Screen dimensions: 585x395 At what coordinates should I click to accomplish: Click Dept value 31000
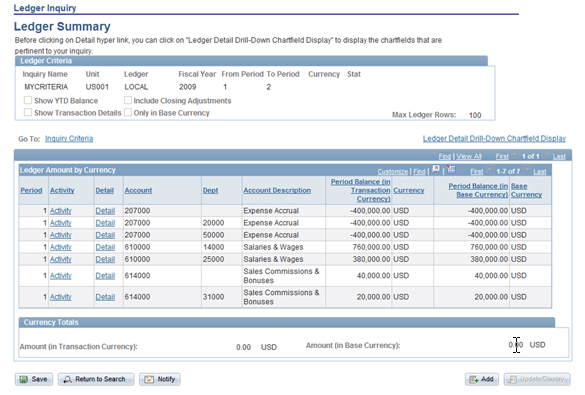click(x=213, y=297)
